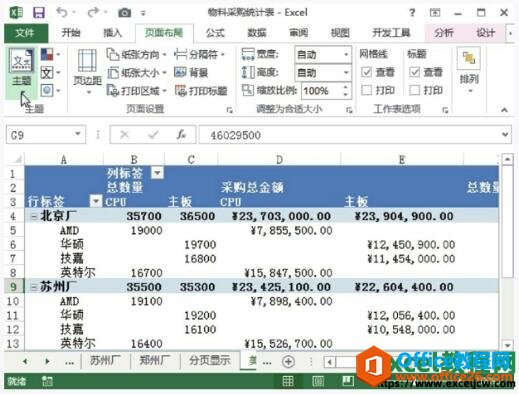Viewport: 519px width, 394px height.
Task: Switch to 开始 home tab
Action: click(x=71, y=33)
